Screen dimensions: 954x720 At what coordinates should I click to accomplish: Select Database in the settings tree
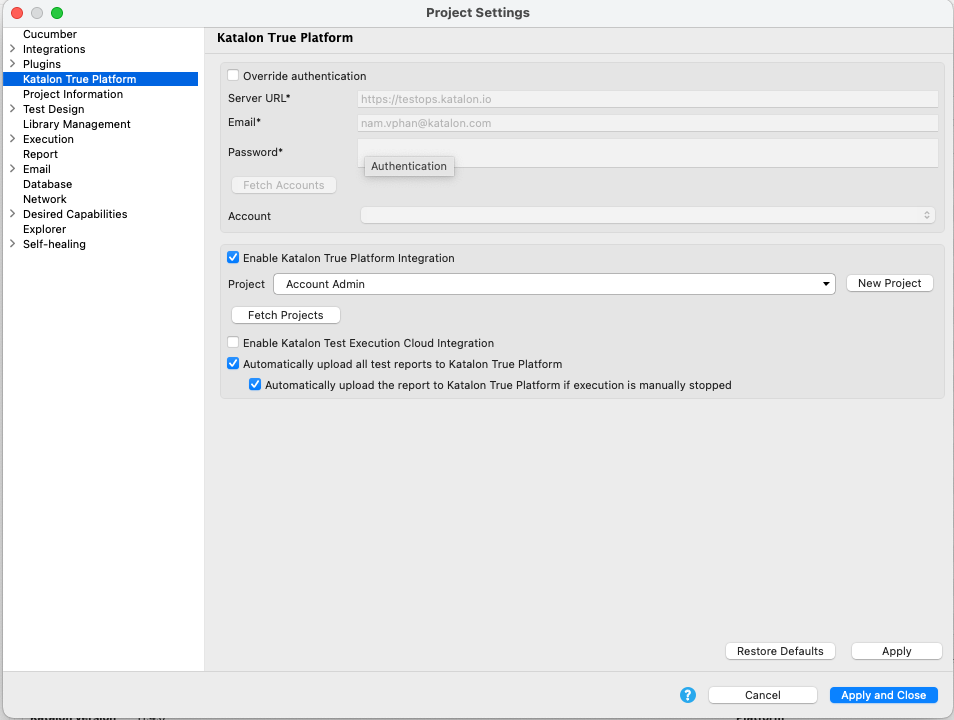(x=47, y=184)
